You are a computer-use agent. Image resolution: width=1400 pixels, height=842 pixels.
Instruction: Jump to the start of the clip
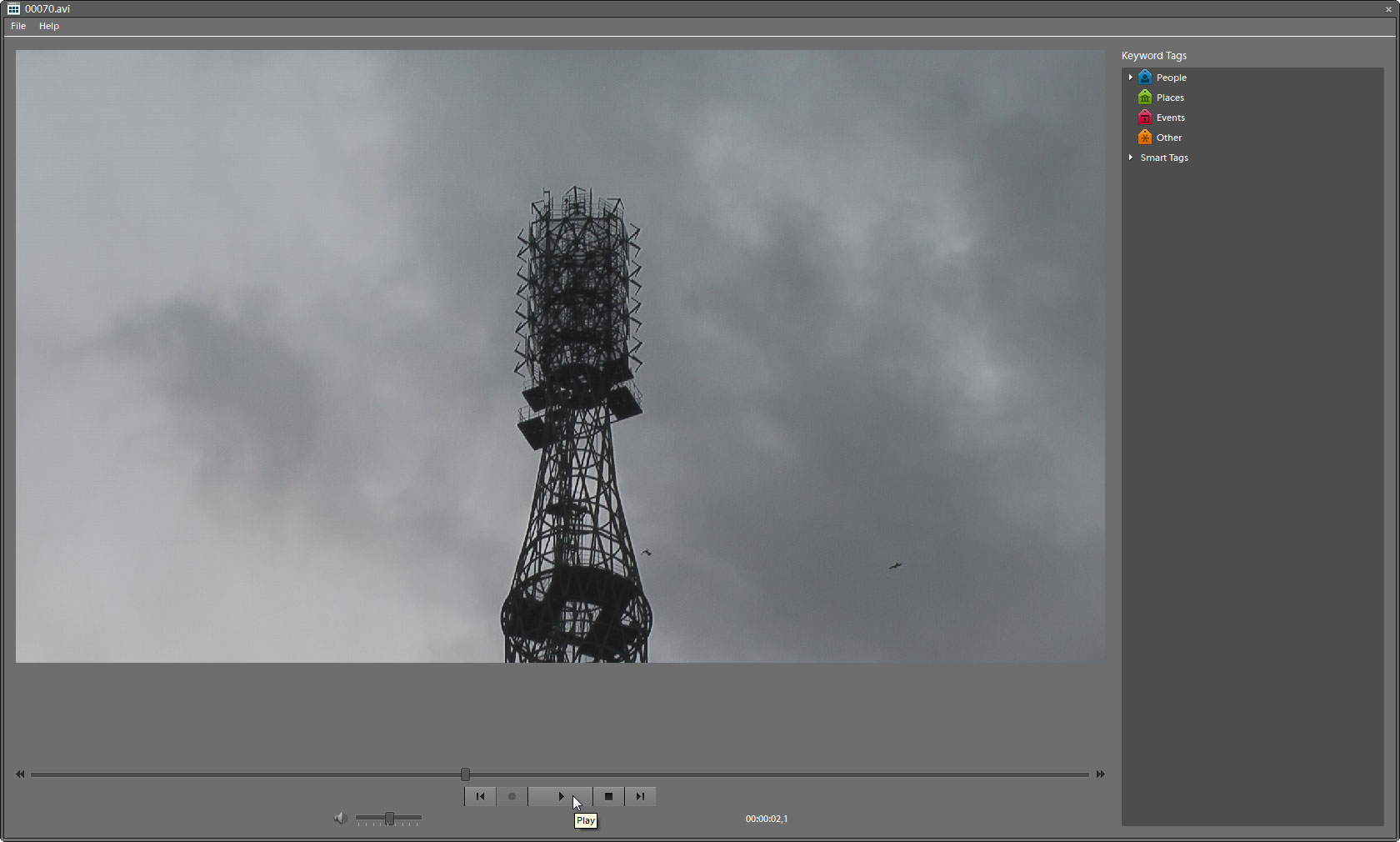(480, 796)
